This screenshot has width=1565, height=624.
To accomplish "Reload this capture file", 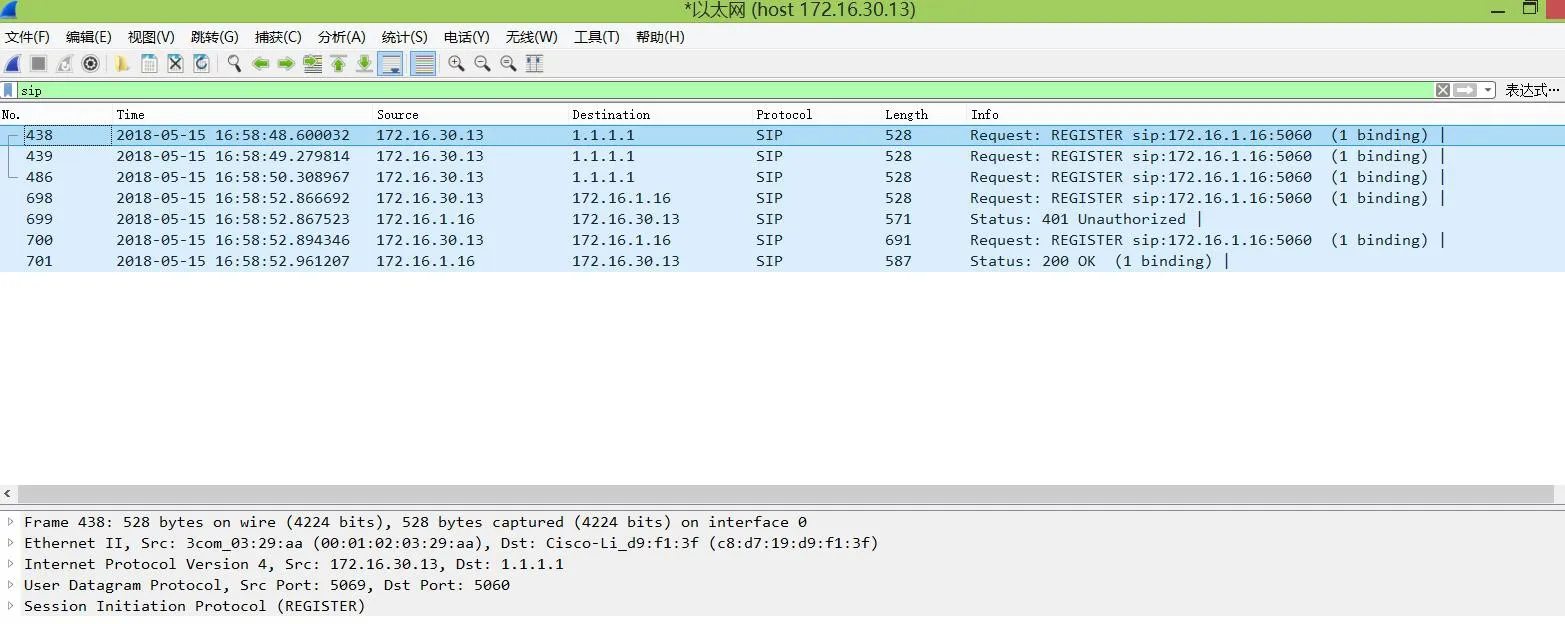I will [x=201, y=63].
